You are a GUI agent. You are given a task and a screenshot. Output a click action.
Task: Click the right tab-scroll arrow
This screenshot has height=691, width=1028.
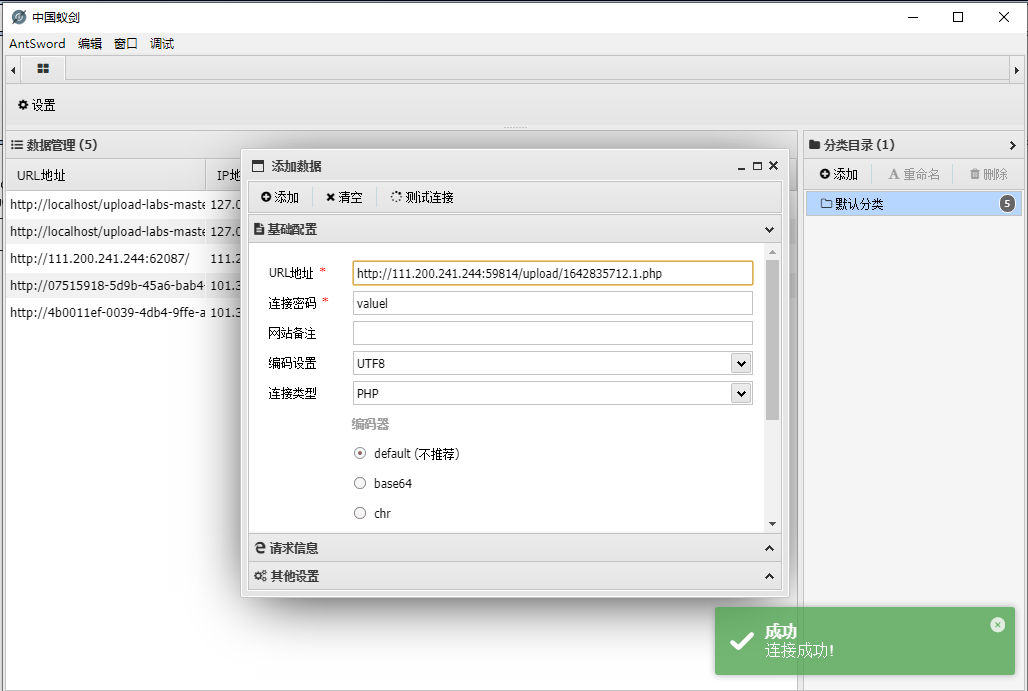coord(1016,69)
